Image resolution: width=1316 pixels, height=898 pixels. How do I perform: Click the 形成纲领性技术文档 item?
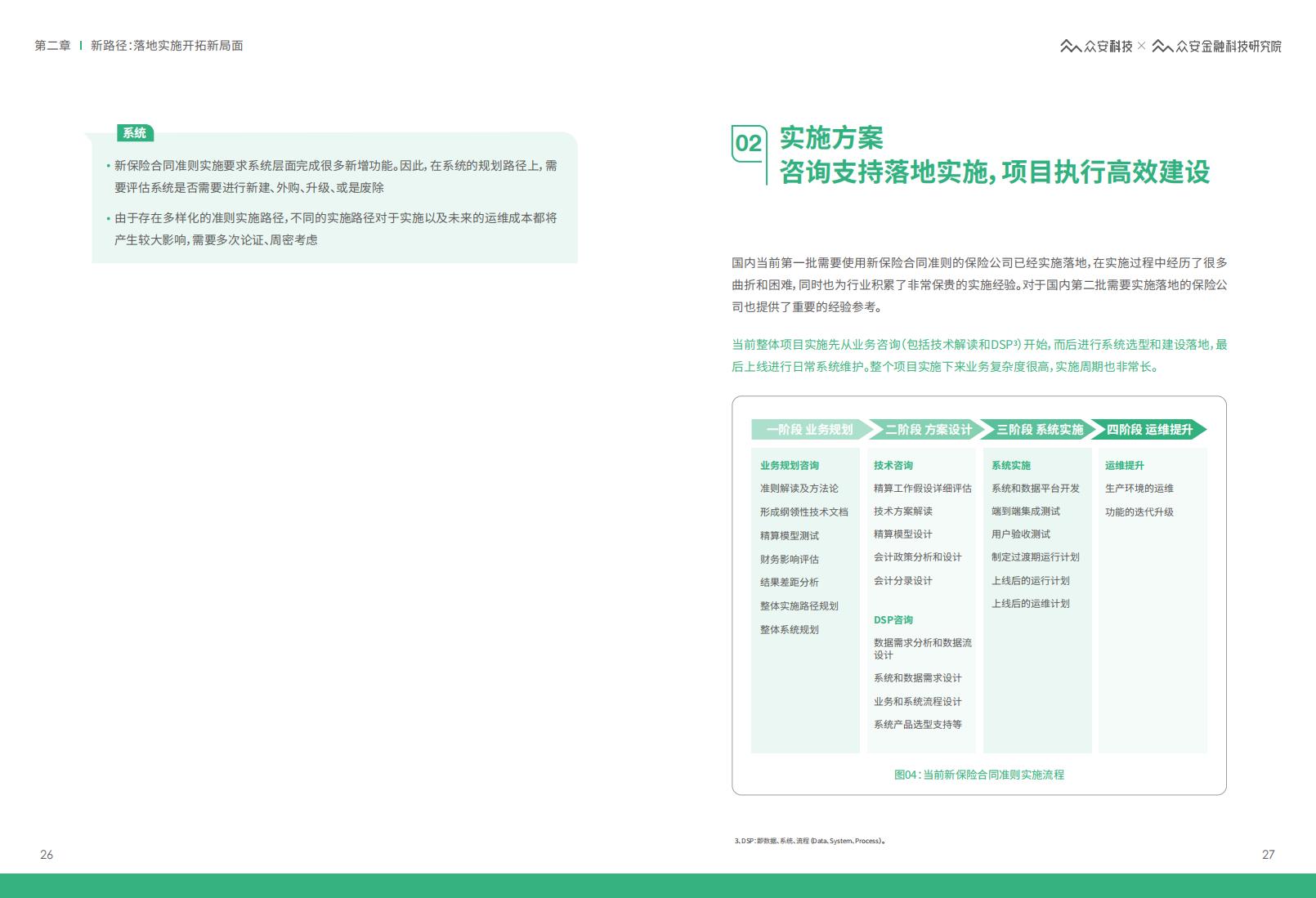tap(804, 512)
